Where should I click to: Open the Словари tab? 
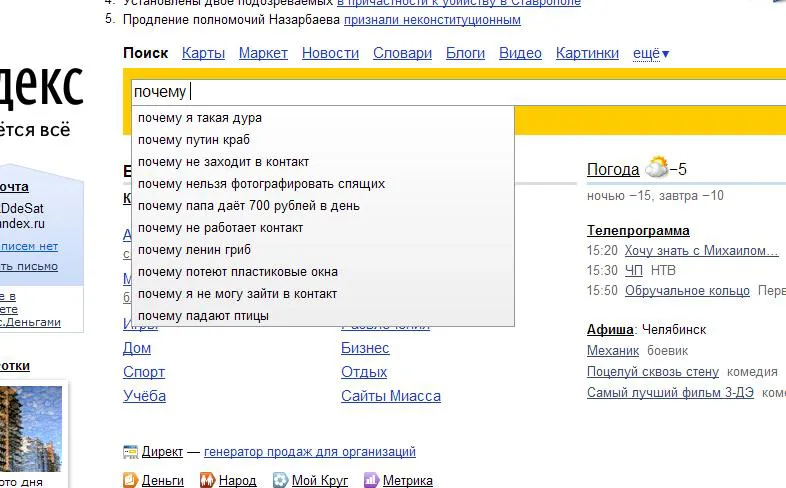(402, 53)
